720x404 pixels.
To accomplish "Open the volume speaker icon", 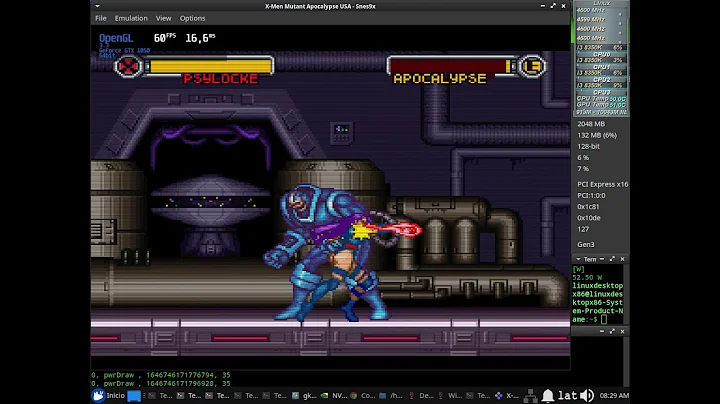I will point(587,395).
